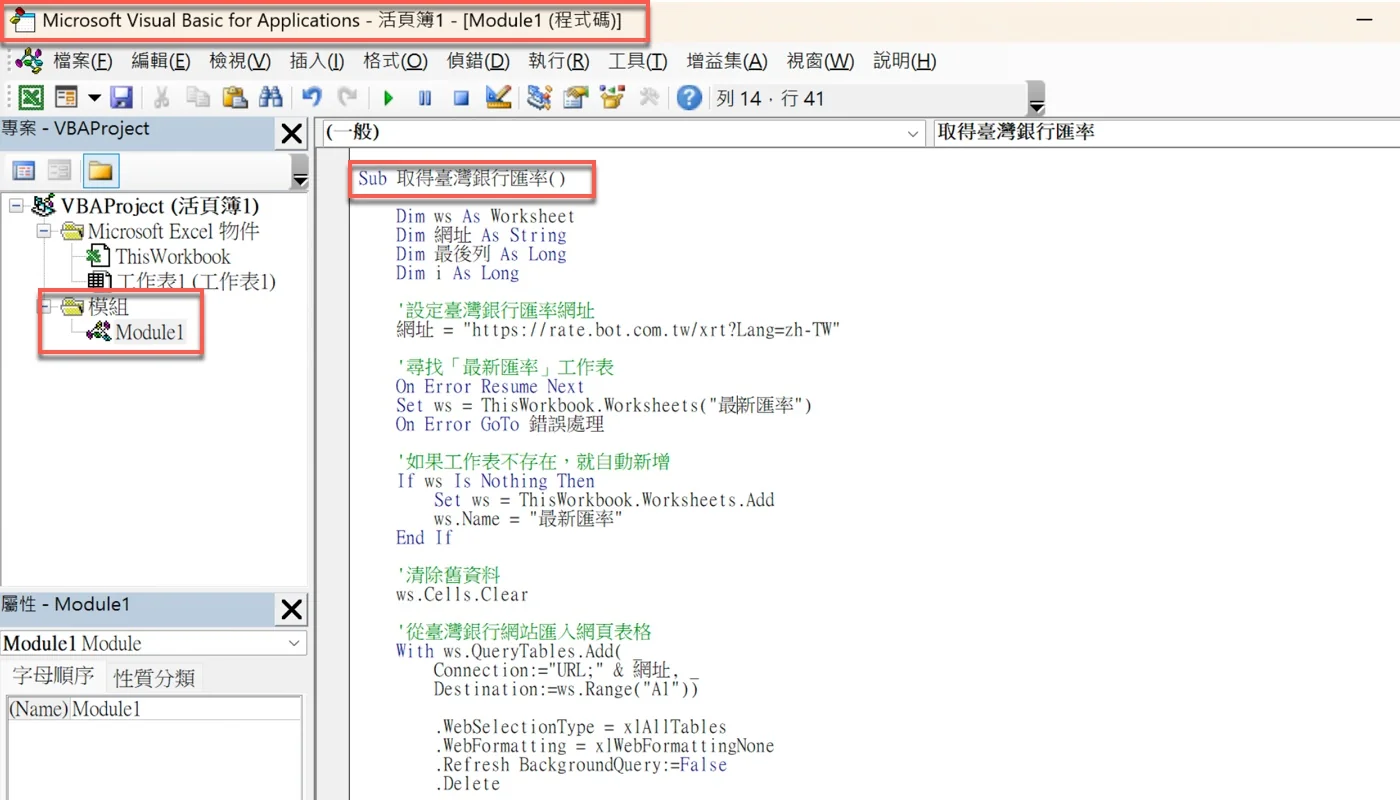
Task: Switch to the 性質分類 properties tab
Action: pyautogui.click(x=154, y=678)
